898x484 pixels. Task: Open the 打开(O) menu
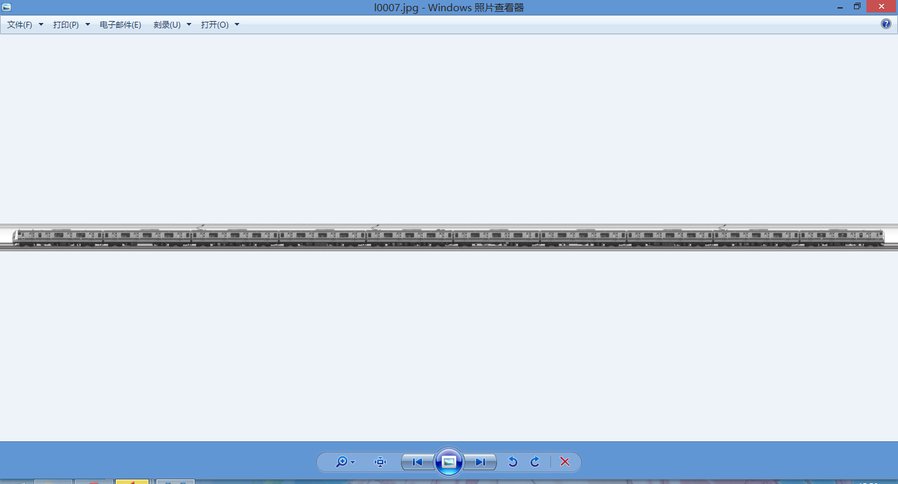214,24
